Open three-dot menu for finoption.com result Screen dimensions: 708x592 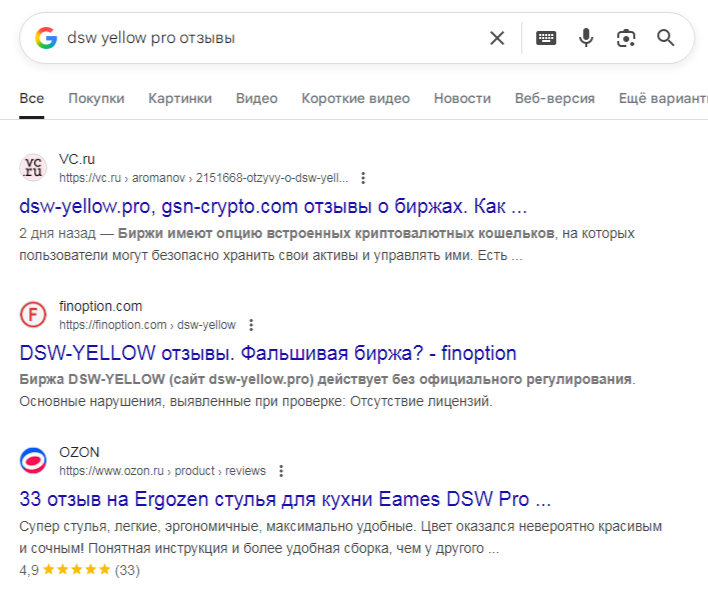coord(251,325)
